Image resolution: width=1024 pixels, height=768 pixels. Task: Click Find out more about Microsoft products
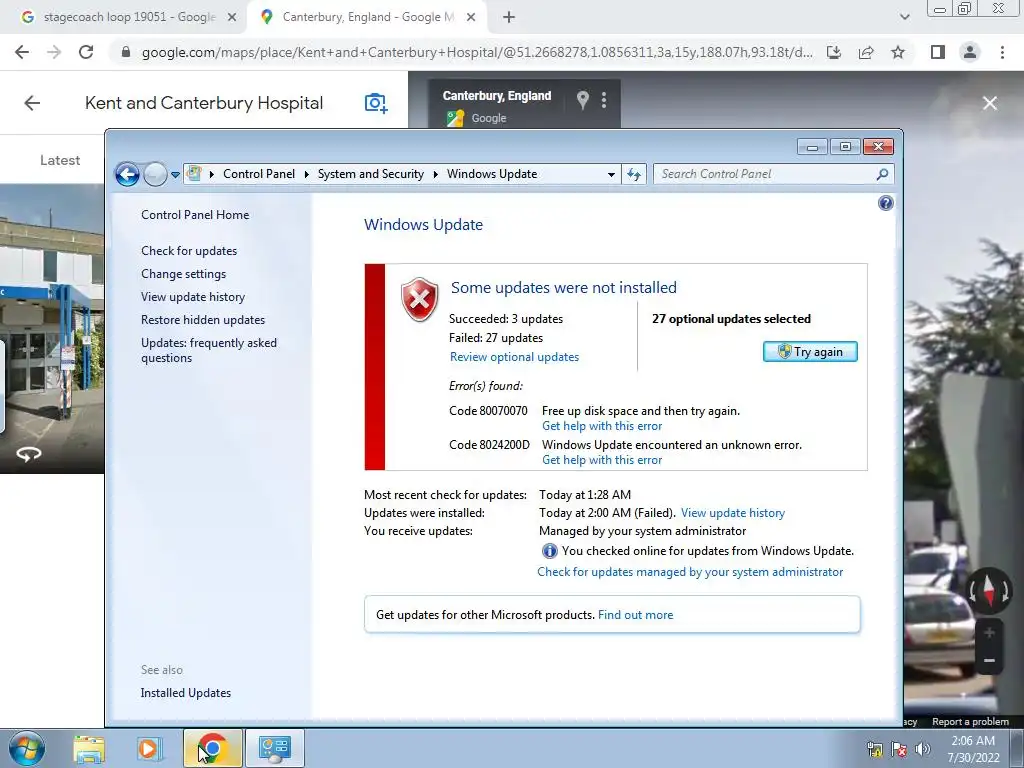click(x=635, y=615)
